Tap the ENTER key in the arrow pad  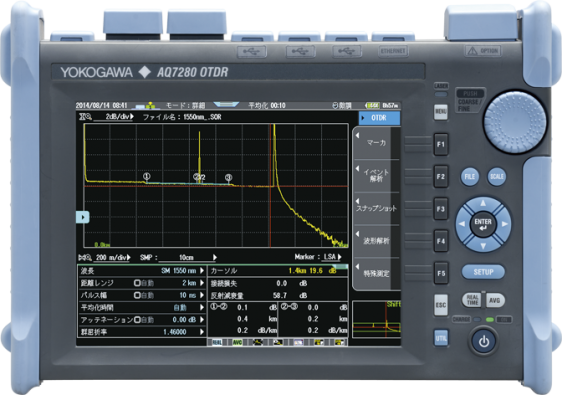tap(483, 224)
